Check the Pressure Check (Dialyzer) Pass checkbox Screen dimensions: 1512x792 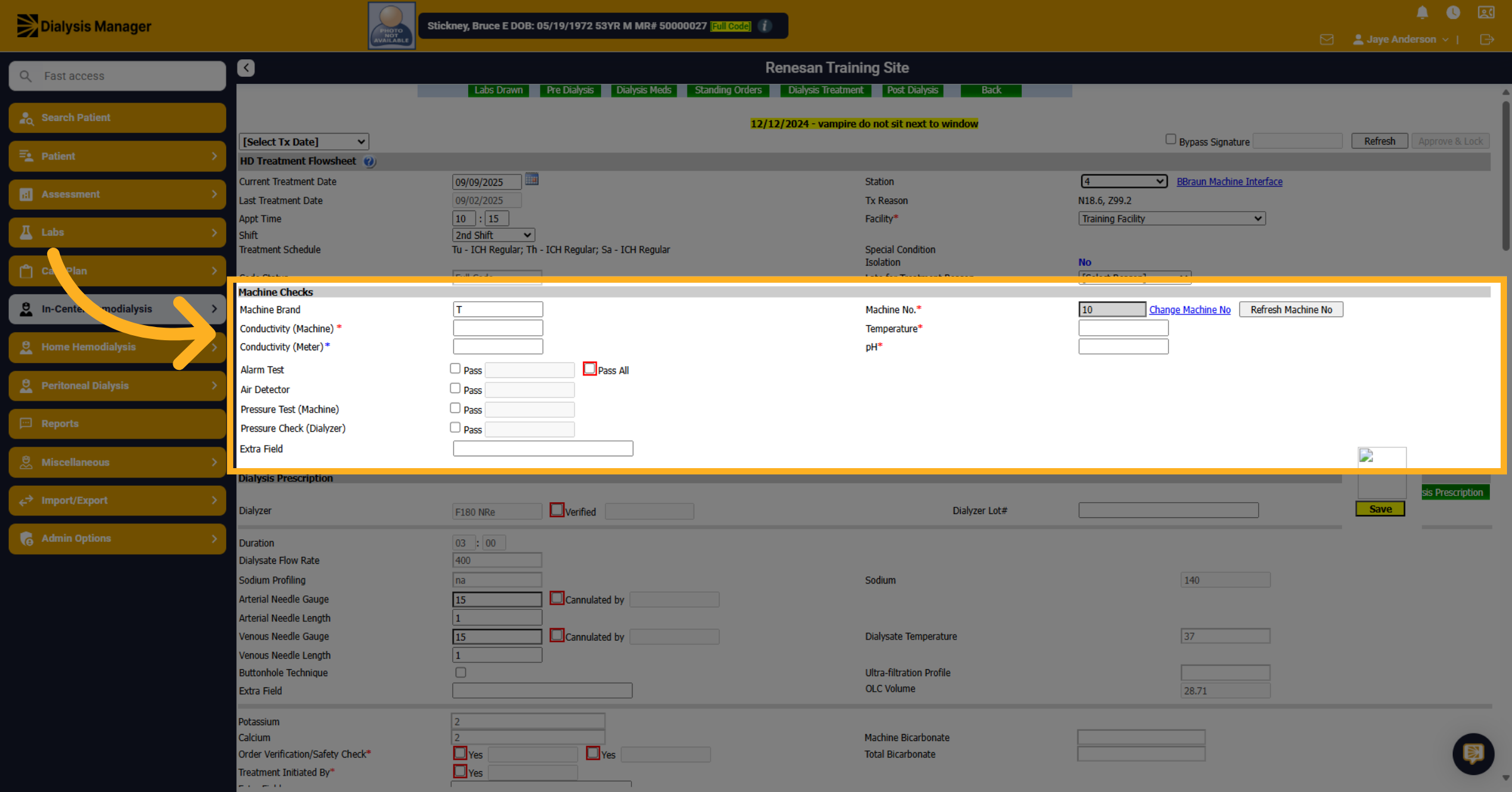[455, 427]
